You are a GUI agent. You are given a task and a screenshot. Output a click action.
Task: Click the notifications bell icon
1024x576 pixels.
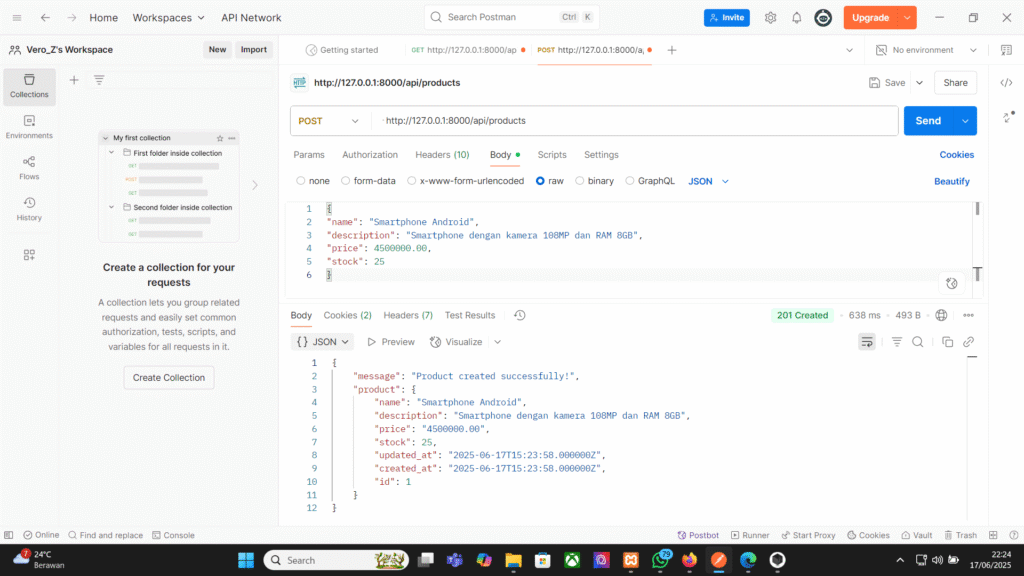point(797,18)
